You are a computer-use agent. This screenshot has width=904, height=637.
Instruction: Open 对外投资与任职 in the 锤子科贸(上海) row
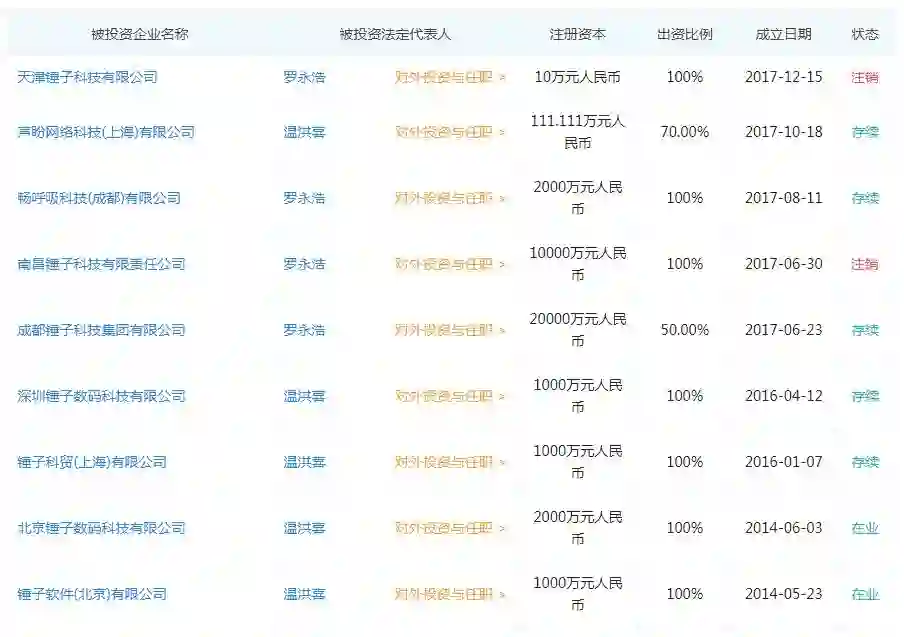(450, 462)
